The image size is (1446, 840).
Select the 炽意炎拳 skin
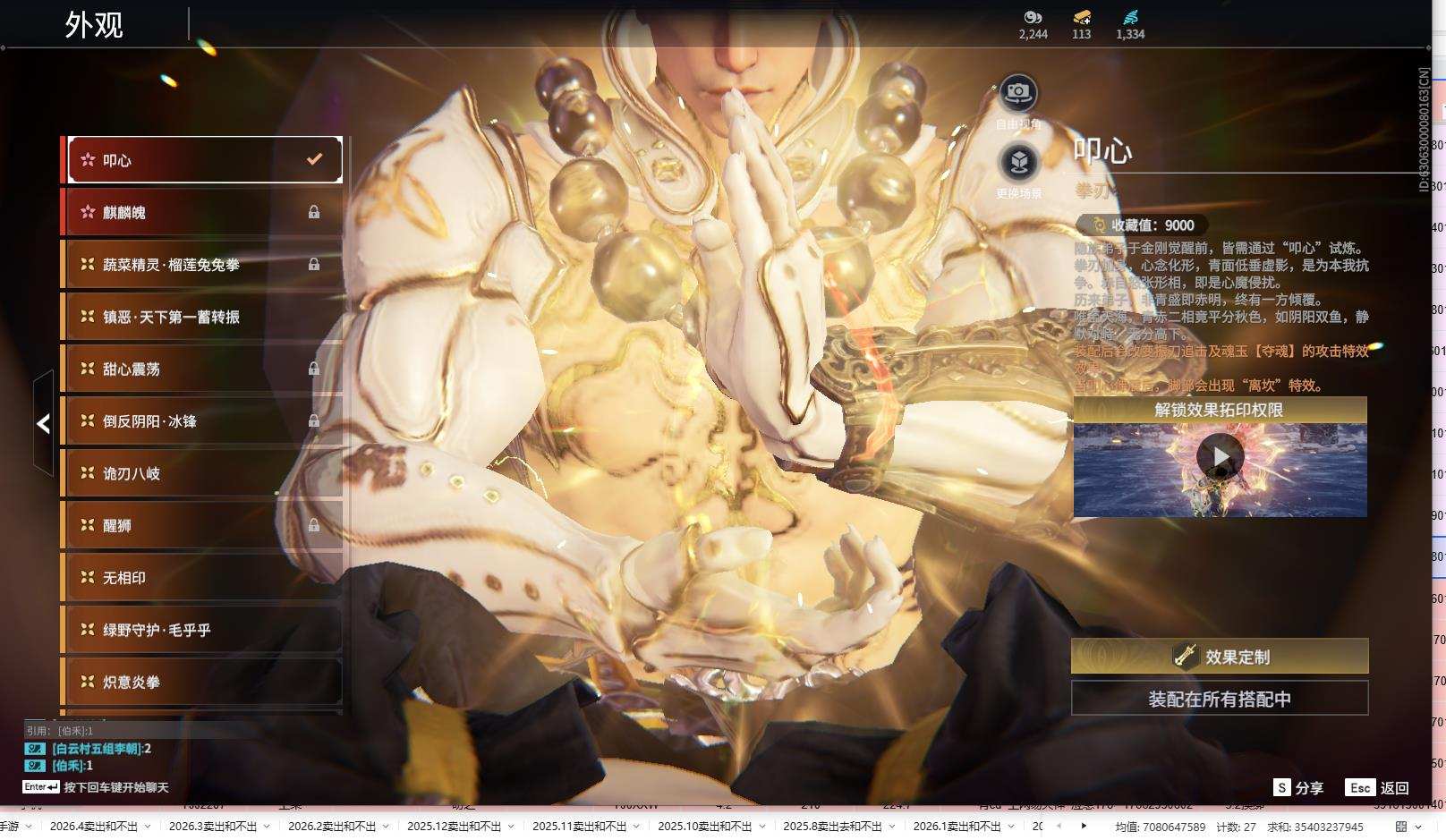pos(201,682)
